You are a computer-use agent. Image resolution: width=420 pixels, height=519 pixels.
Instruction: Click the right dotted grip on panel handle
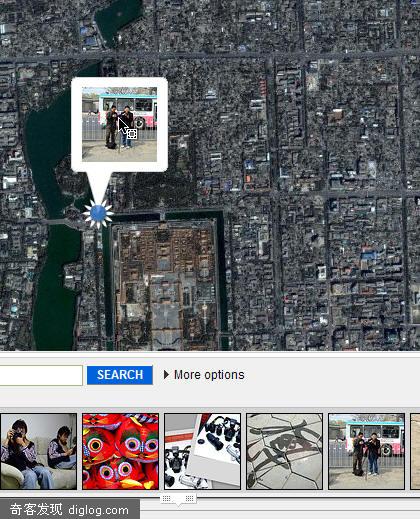[x=190, y=498]
